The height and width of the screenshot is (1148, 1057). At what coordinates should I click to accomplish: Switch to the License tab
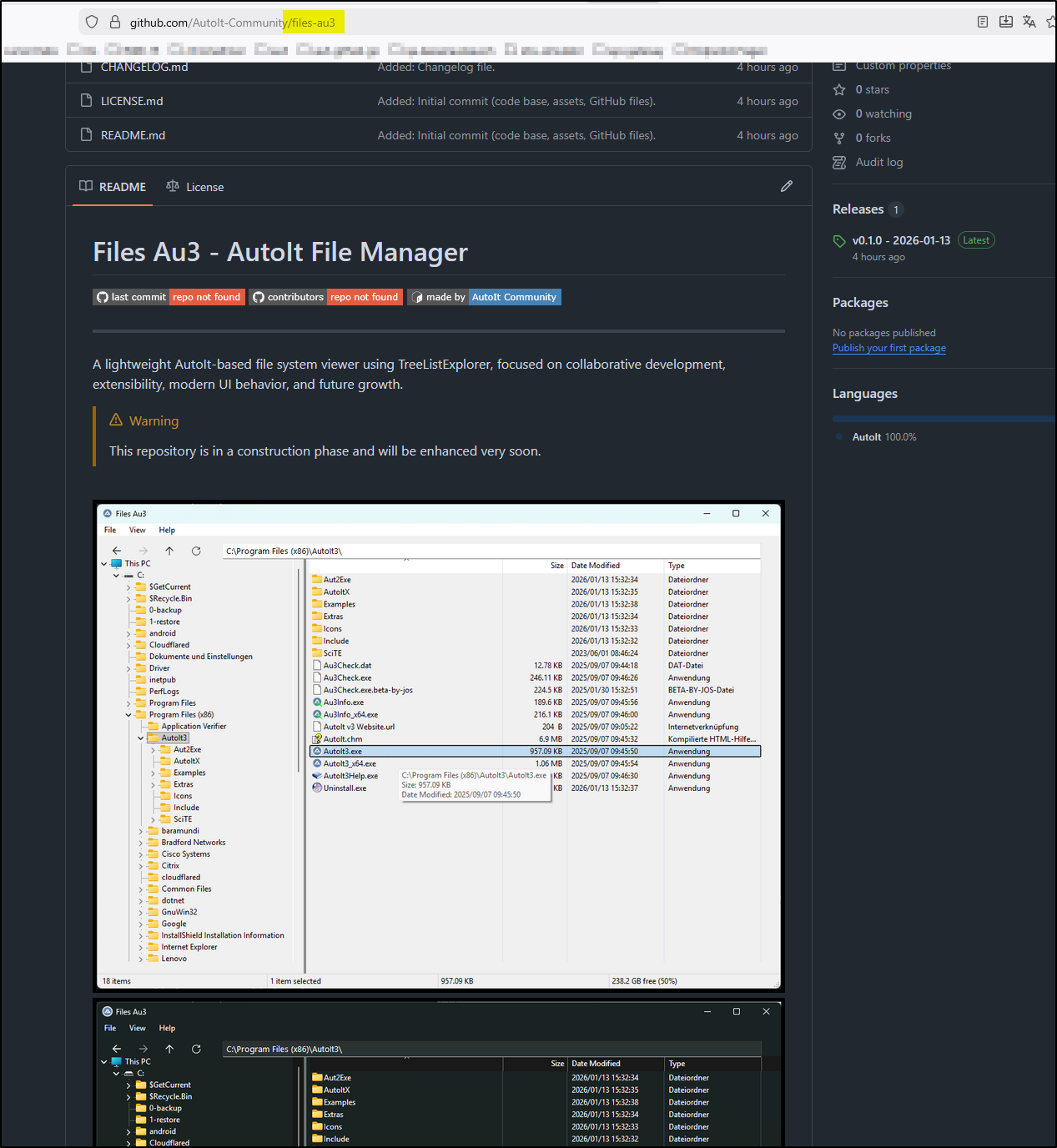coord(204,186)
